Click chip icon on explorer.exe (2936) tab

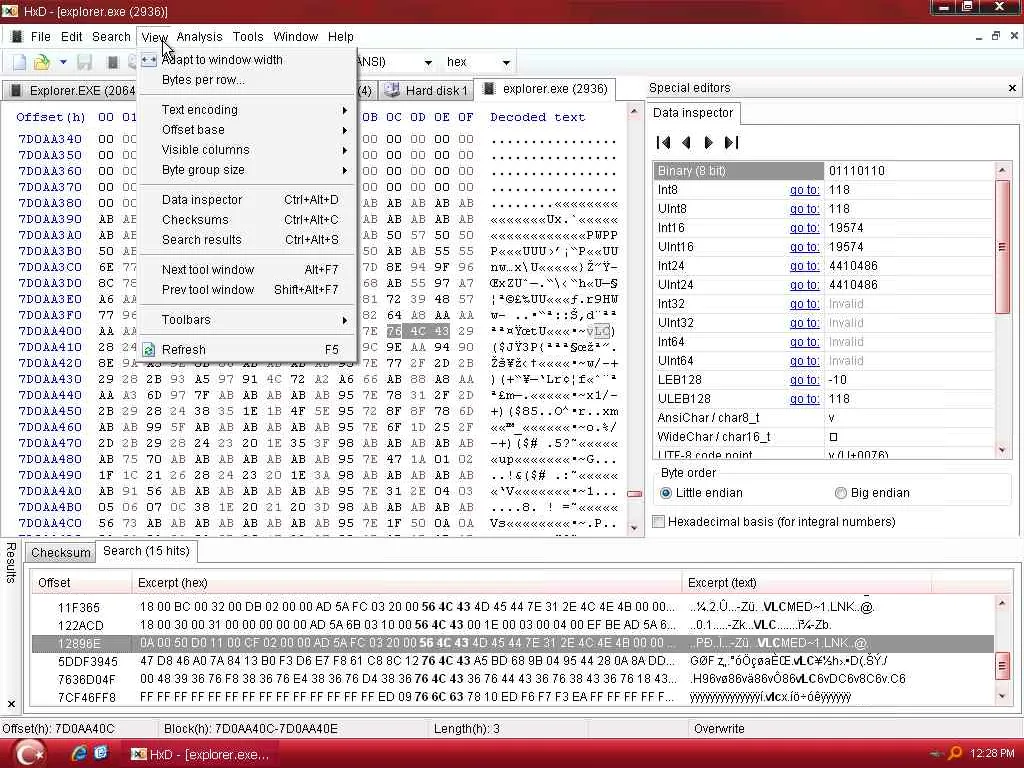(489, 89)
